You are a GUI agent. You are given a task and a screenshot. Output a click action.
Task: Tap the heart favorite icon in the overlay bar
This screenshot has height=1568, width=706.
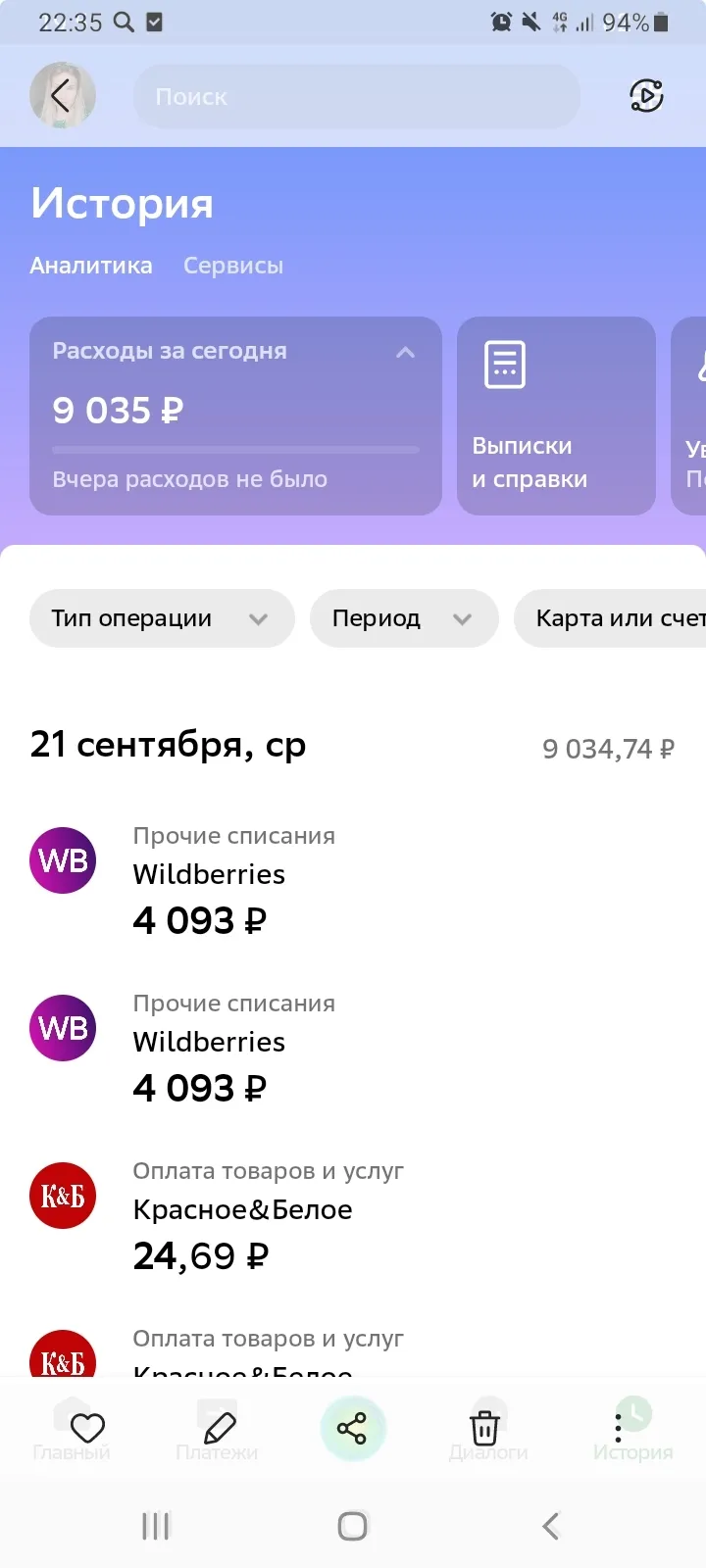pyautogui.click(x=87, y=1428)
